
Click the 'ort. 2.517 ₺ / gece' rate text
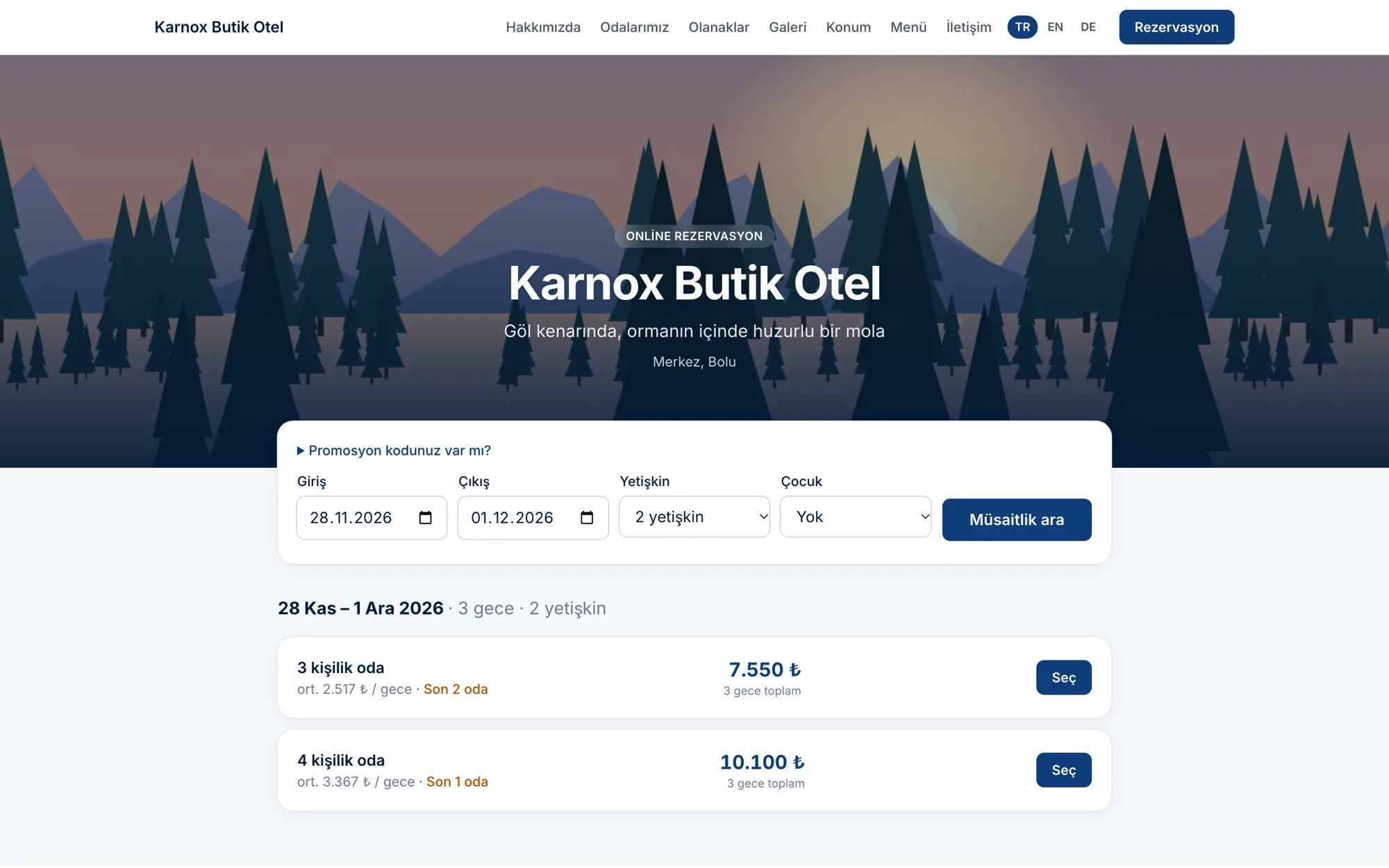coord(354,690)
